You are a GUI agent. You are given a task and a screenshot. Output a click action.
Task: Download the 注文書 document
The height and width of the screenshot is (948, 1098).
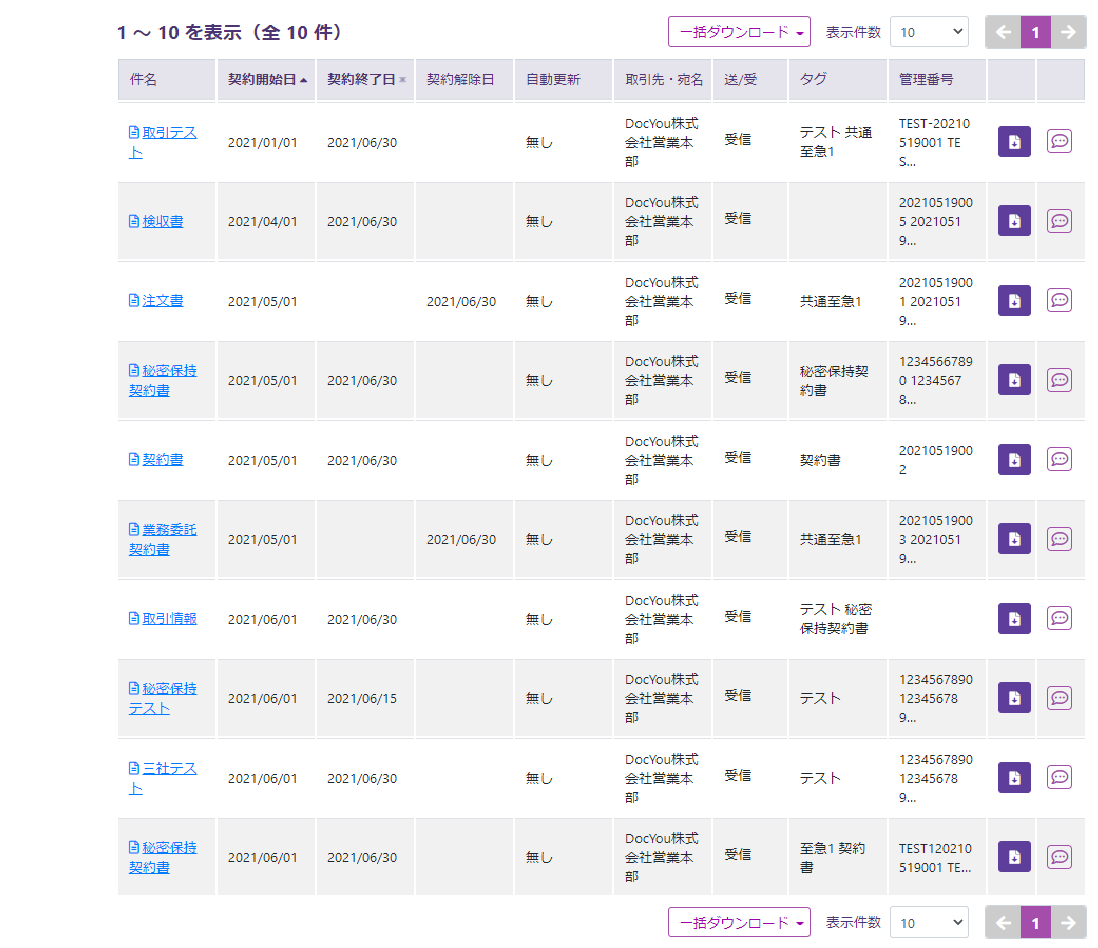pos(1014,300)
